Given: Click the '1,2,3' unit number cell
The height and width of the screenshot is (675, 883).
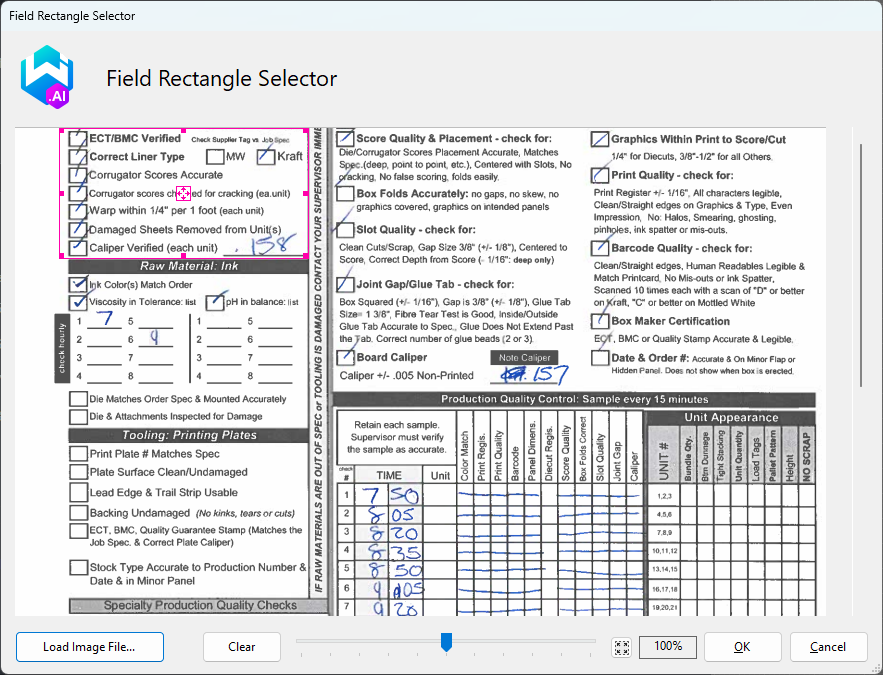Looking at the screenshot, I should [665, 496].
